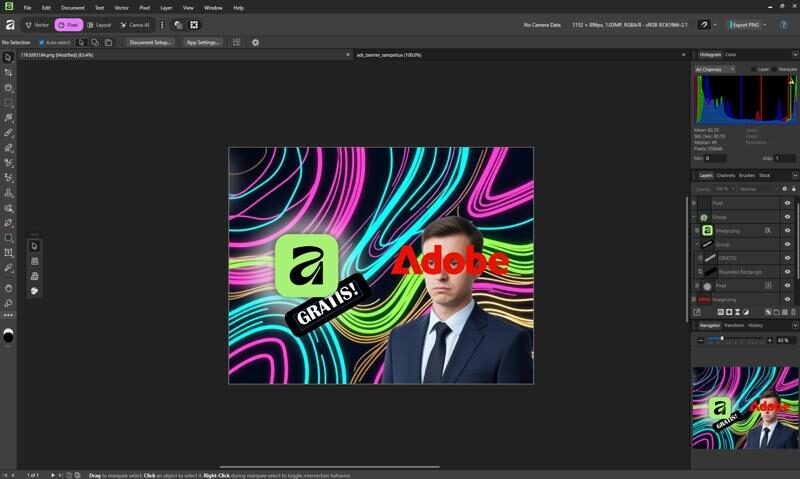Screen dimensions: 800x479
Task: Click the delete layer trash icon
Action: [x=793, y=312]
